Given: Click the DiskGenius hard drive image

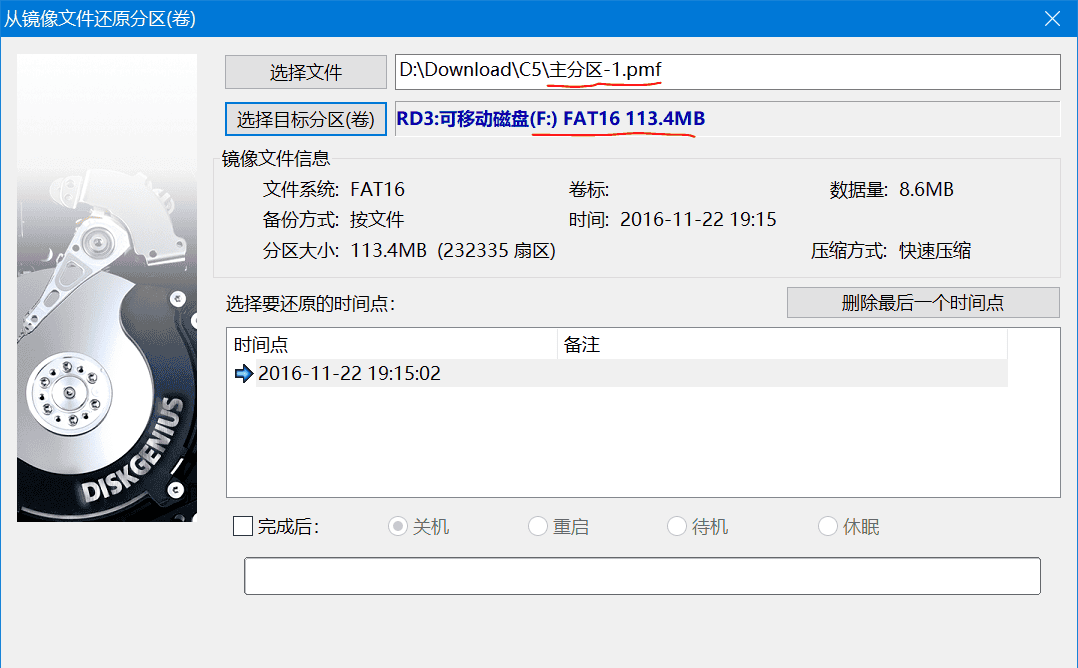Looking at the screenshot, I should tap(107, 288).
